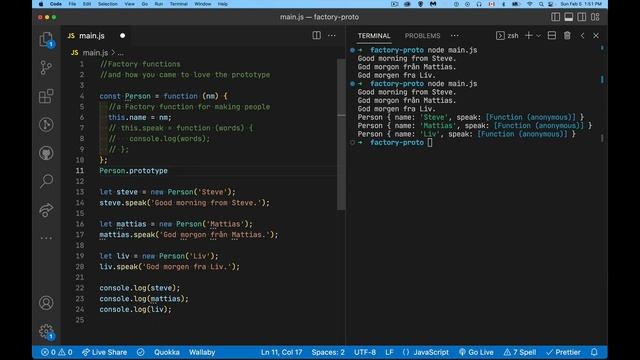The width and height of the screenshot is (640, 360).
Task: Click the Prettier status item
Action: click(x=563, y=352)
